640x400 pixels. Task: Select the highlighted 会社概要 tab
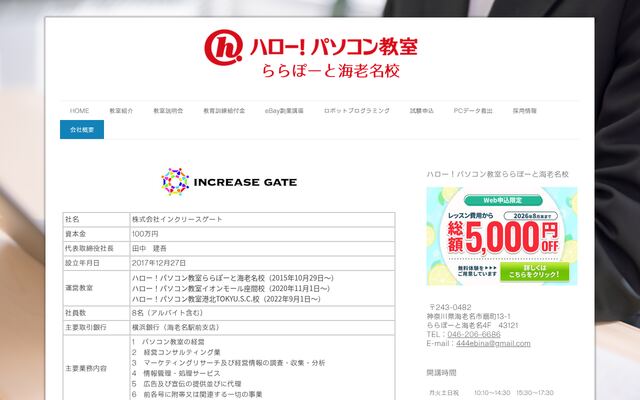click(x=82, y=129)
